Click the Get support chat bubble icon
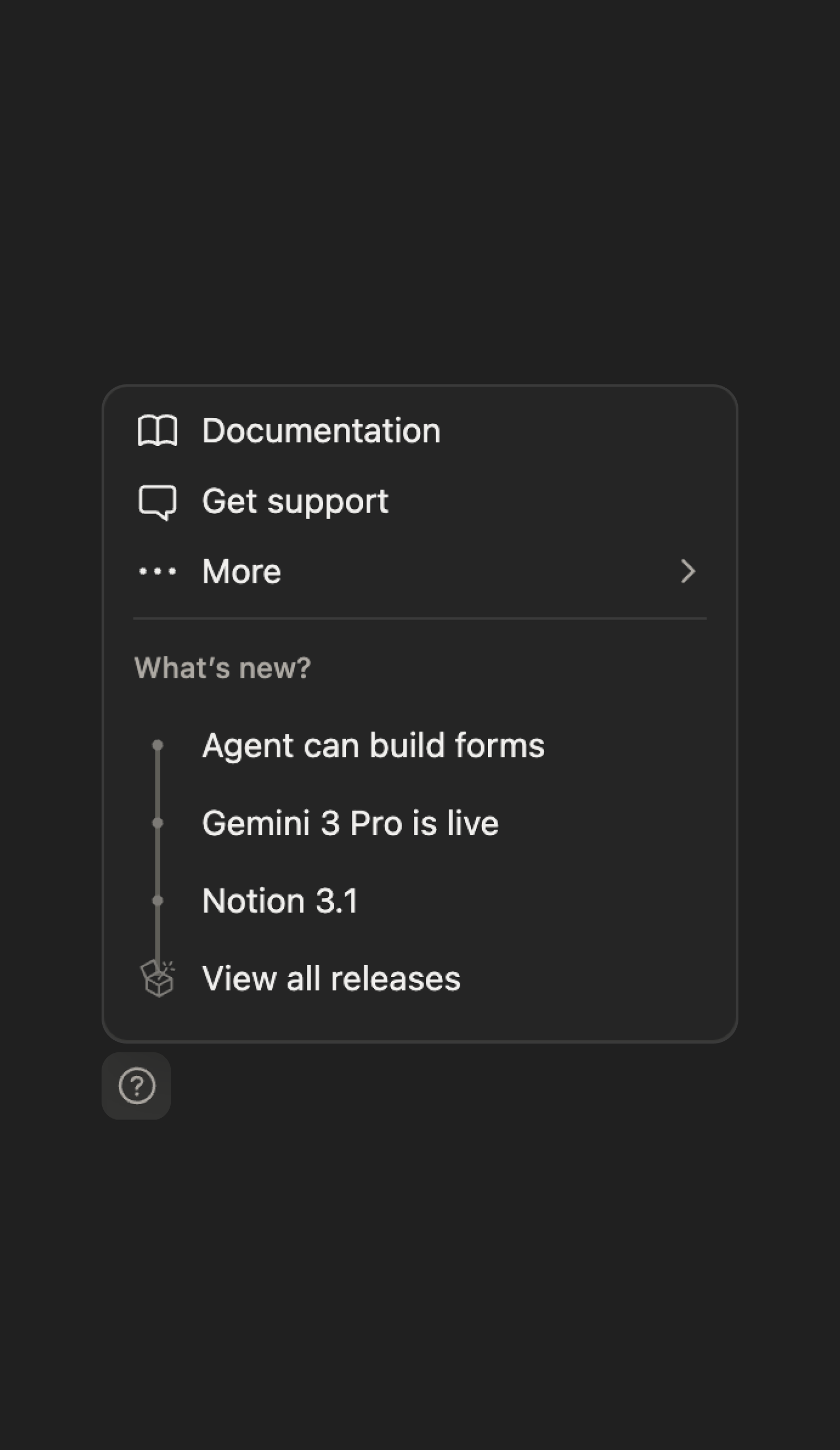This screenshot has height=1450, width=840. point(157,502)
